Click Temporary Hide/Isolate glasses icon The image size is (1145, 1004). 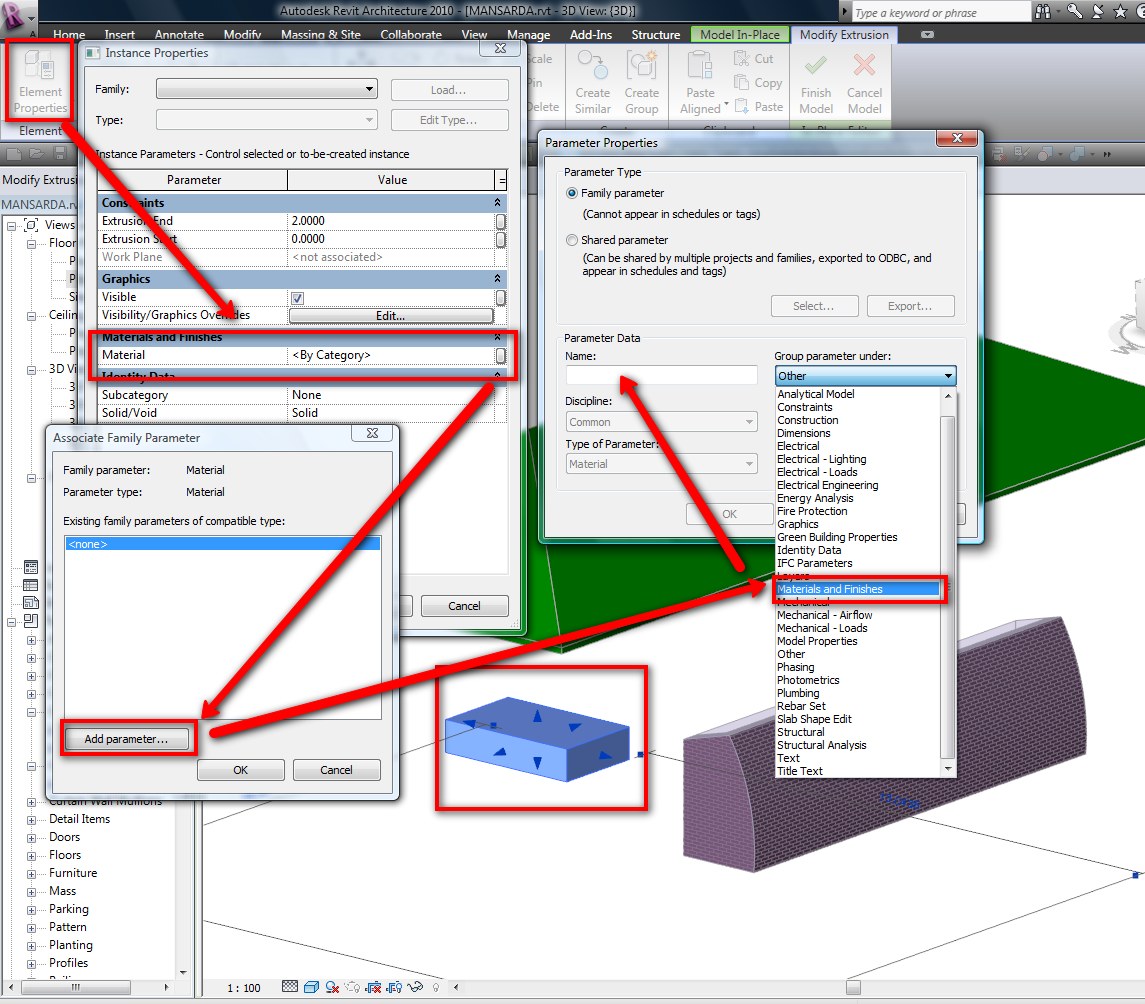point(416,987)
